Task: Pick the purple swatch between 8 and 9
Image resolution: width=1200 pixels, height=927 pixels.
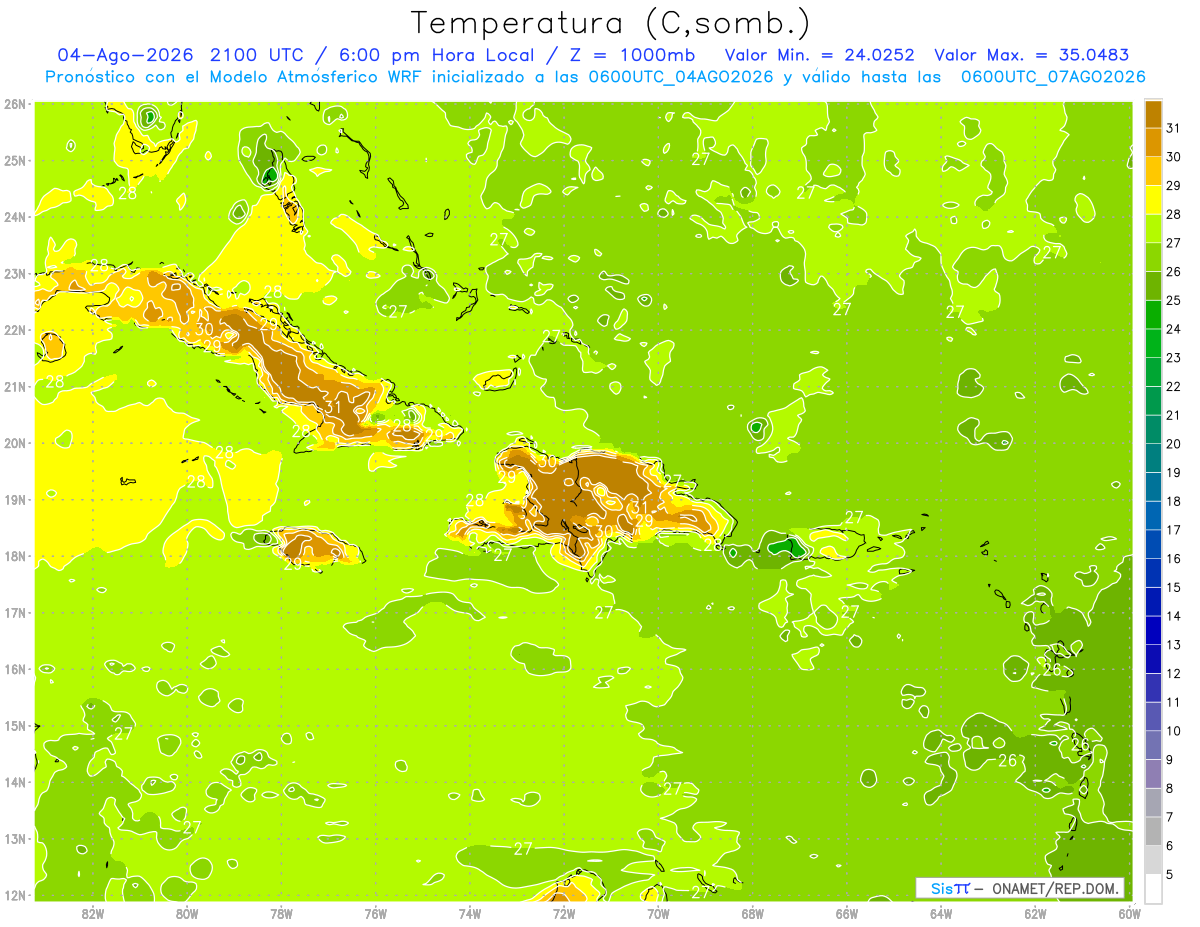Action: (1153, 774)
